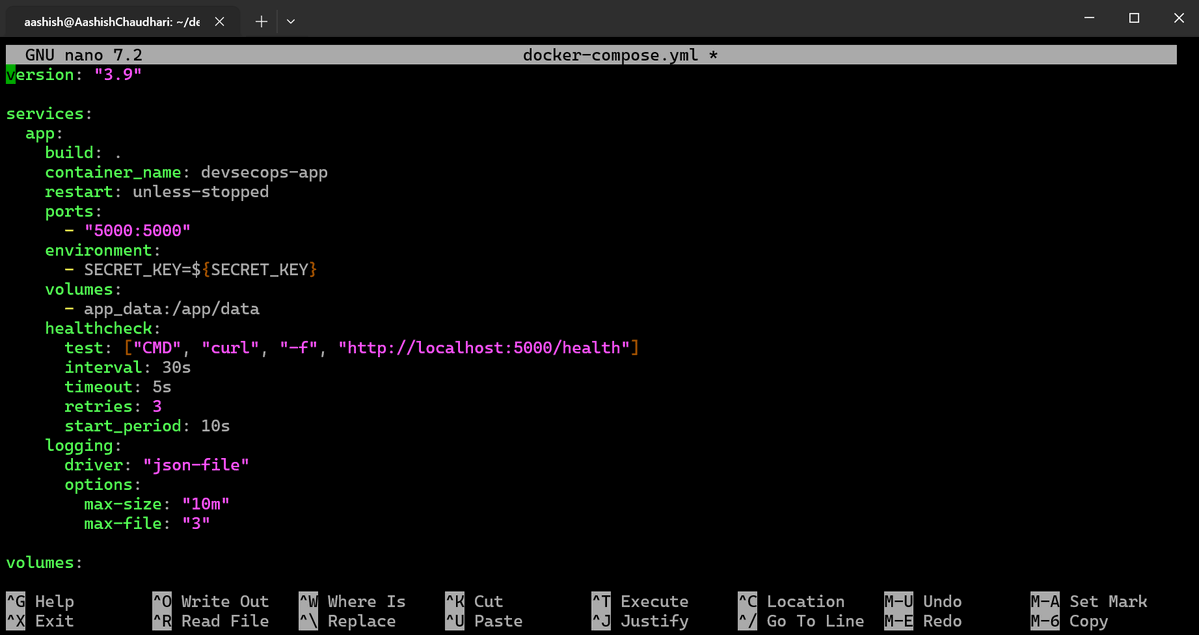The width and height of the screenshot is (1199, 635).
Task: Click the start_period: 10s line
Action: [x=148, y=426]
